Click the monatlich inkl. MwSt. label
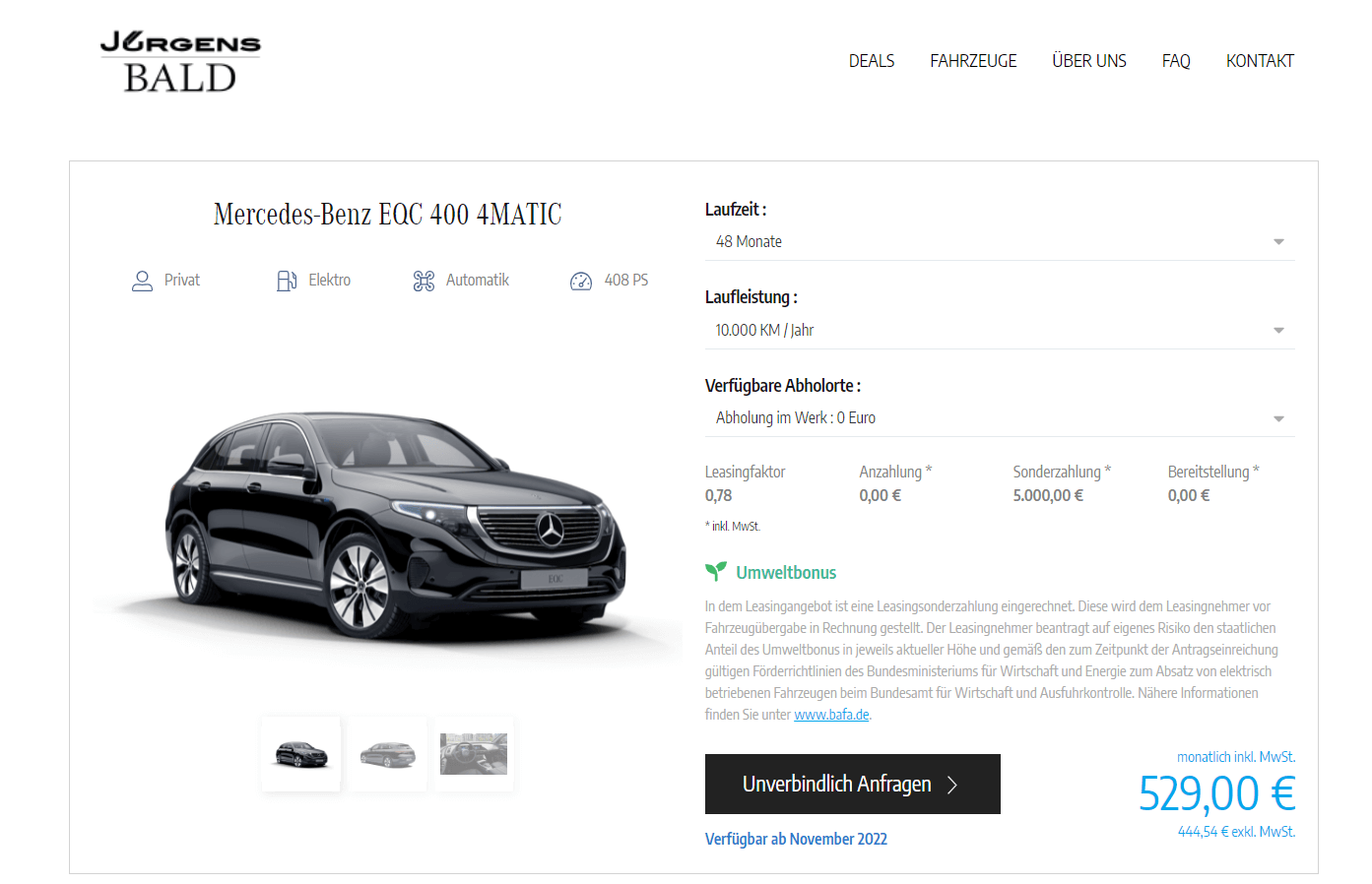Viewport: 1372px width, 884px height. [1236, 757]
